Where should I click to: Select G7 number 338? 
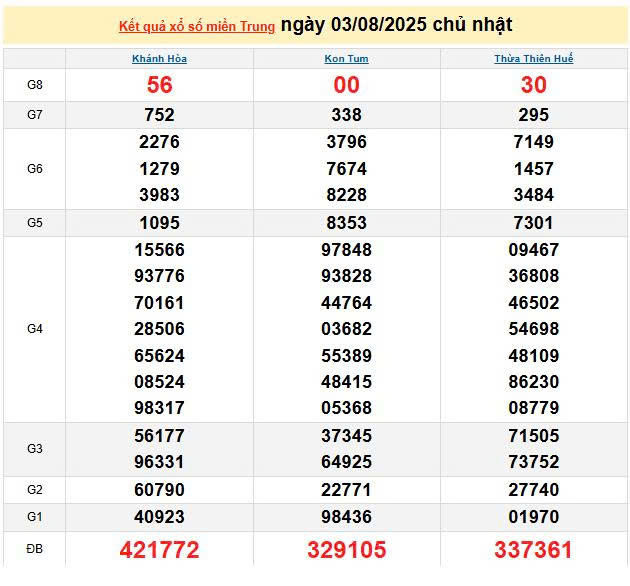[x=346, y=115]
